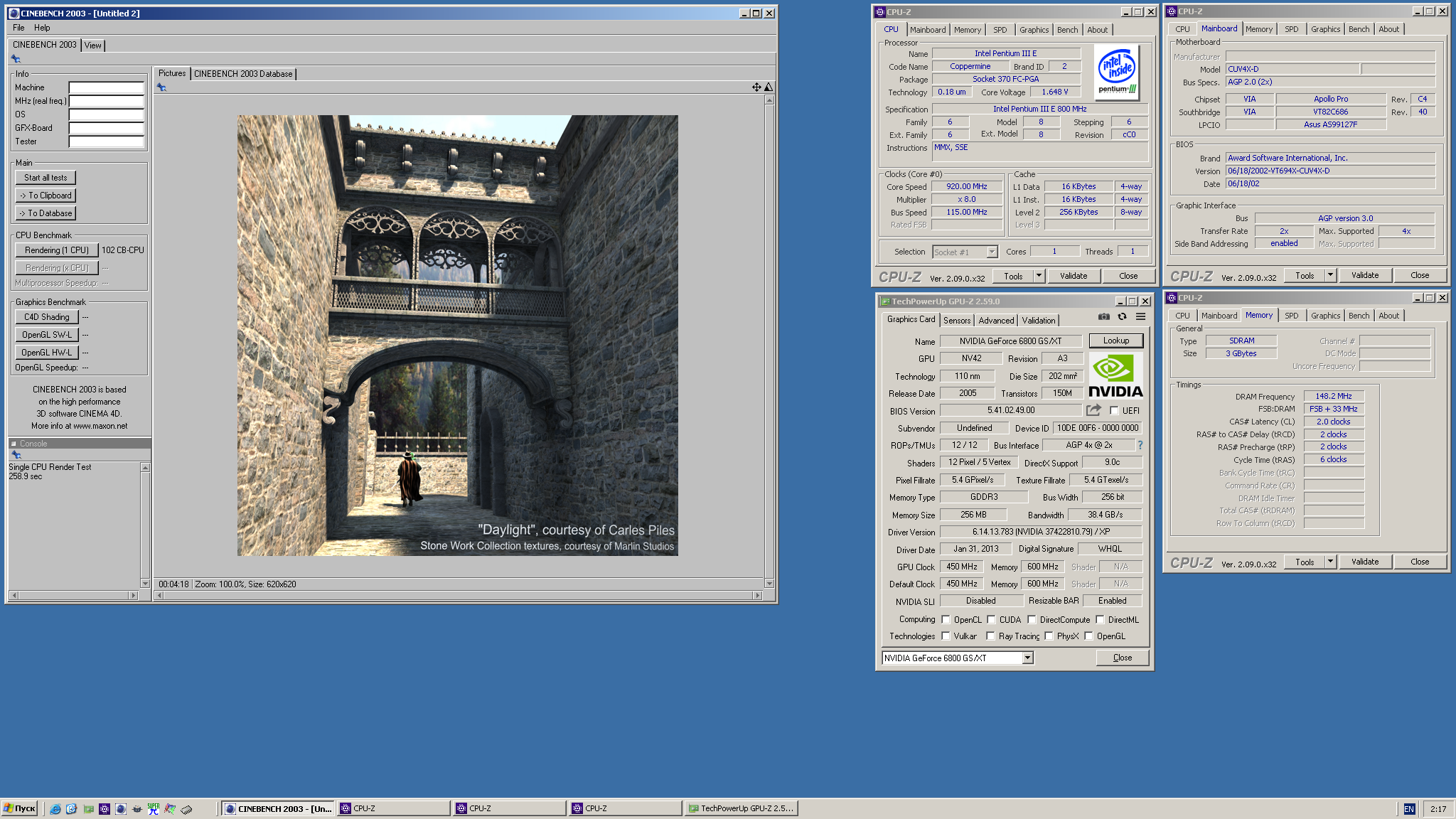Screen dimensions: 1456x819
Task: Click the GPU-Z refresh arrows icon
Action: pyautogui.click(x=1122, y=317)
